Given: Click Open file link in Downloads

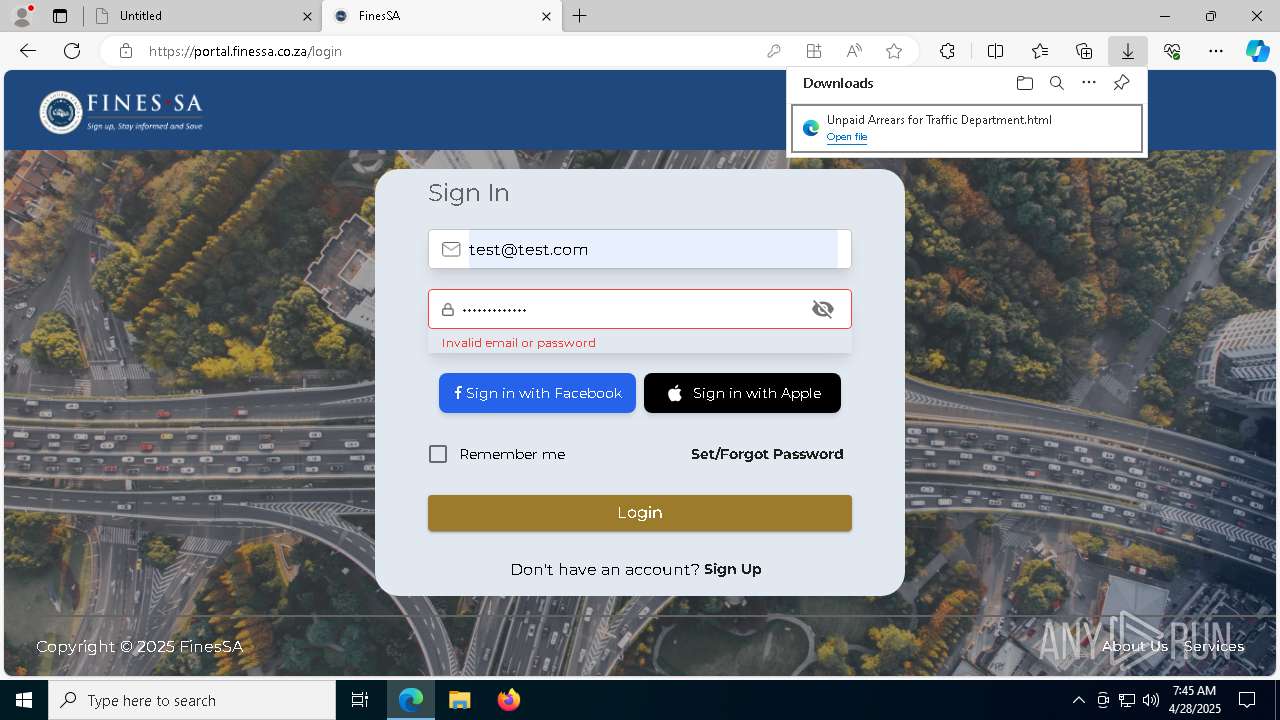Looking at the screenshot, I should point(847,137).
